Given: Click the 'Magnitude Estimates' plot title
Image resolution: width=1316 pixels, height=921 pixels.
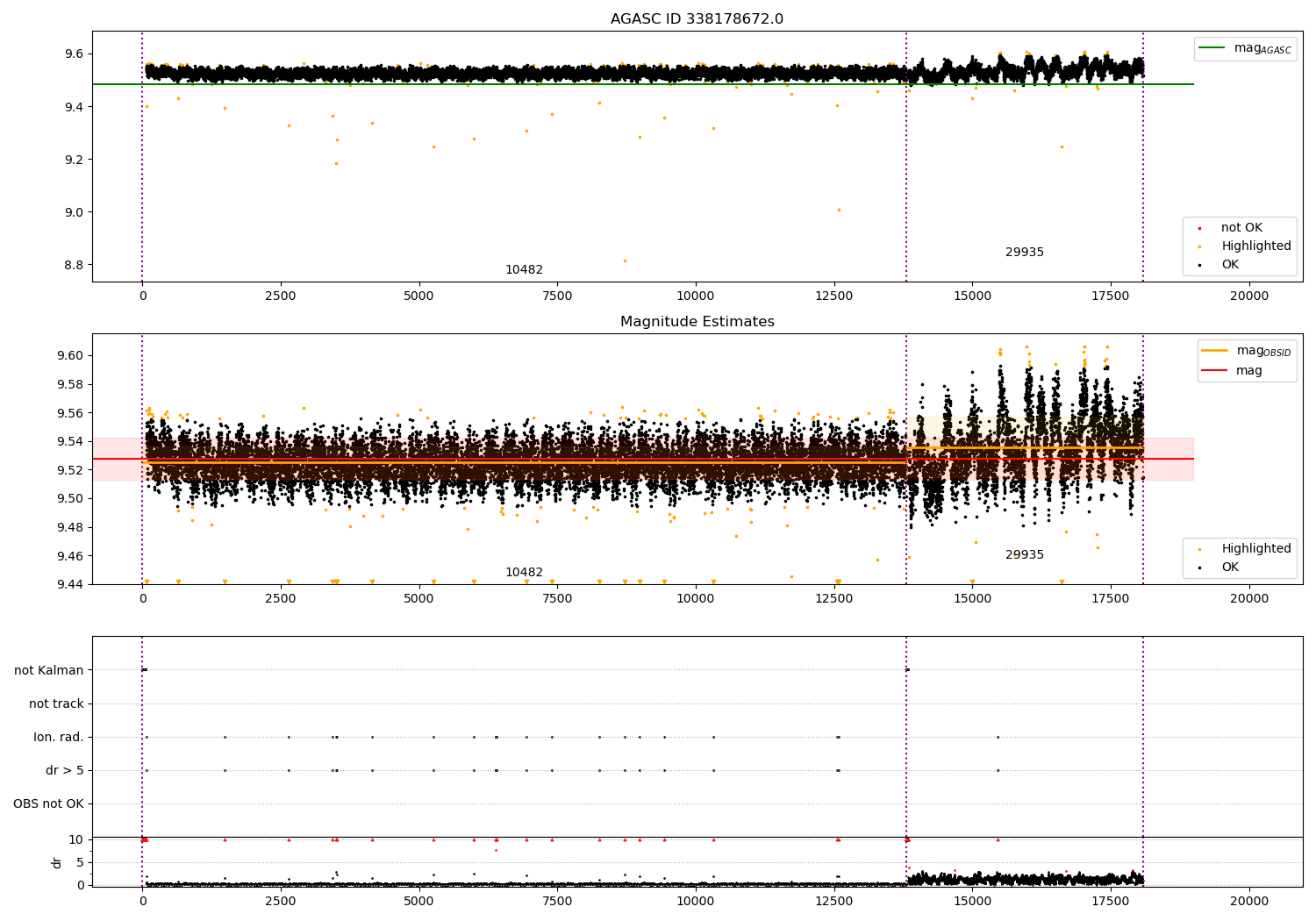Looking at the screenshot, I should pyautogui.click(x=697, y=322).
